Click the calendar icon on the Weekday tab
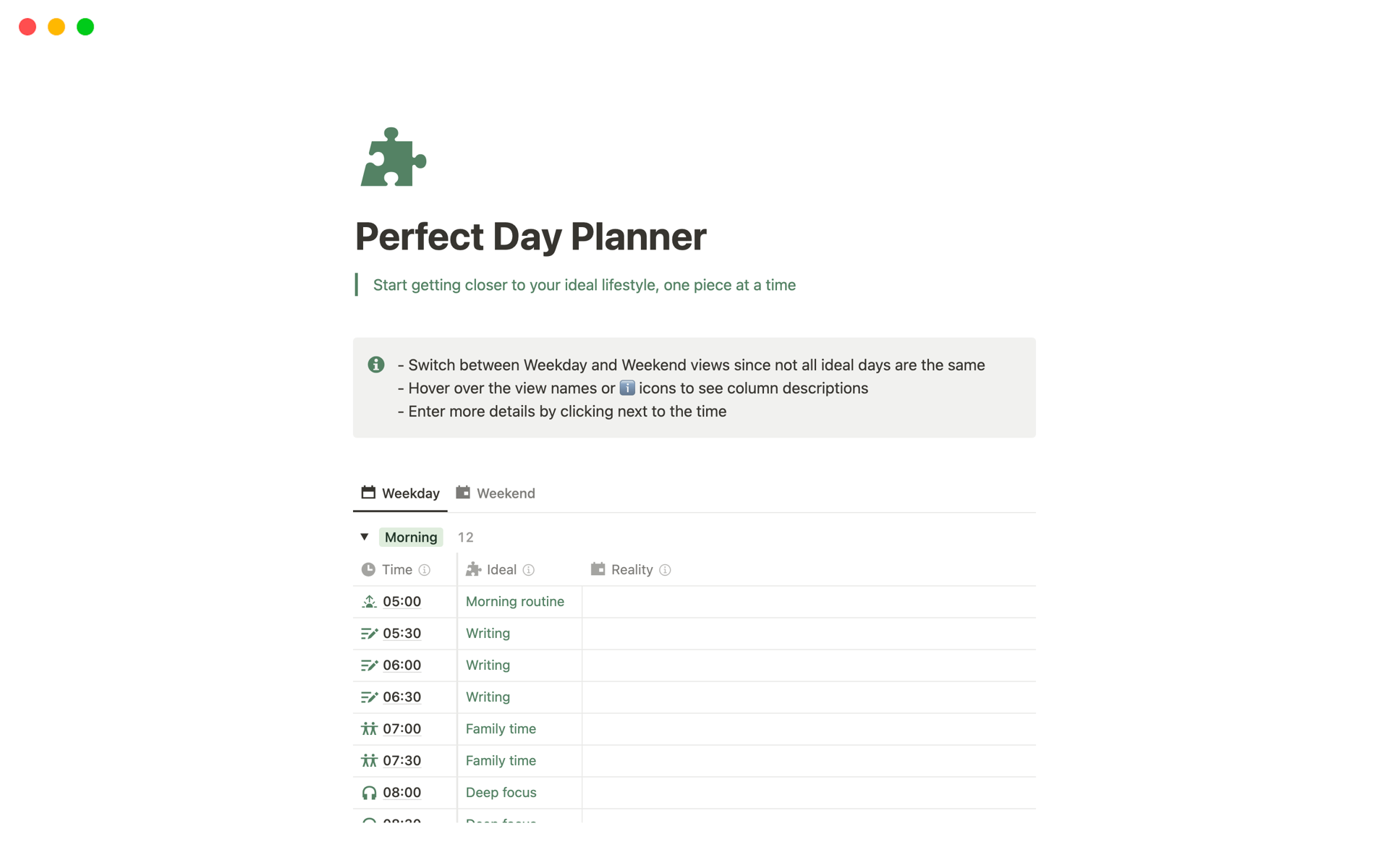This screenshot has width=1389, height=868. (x=368, y=493)
